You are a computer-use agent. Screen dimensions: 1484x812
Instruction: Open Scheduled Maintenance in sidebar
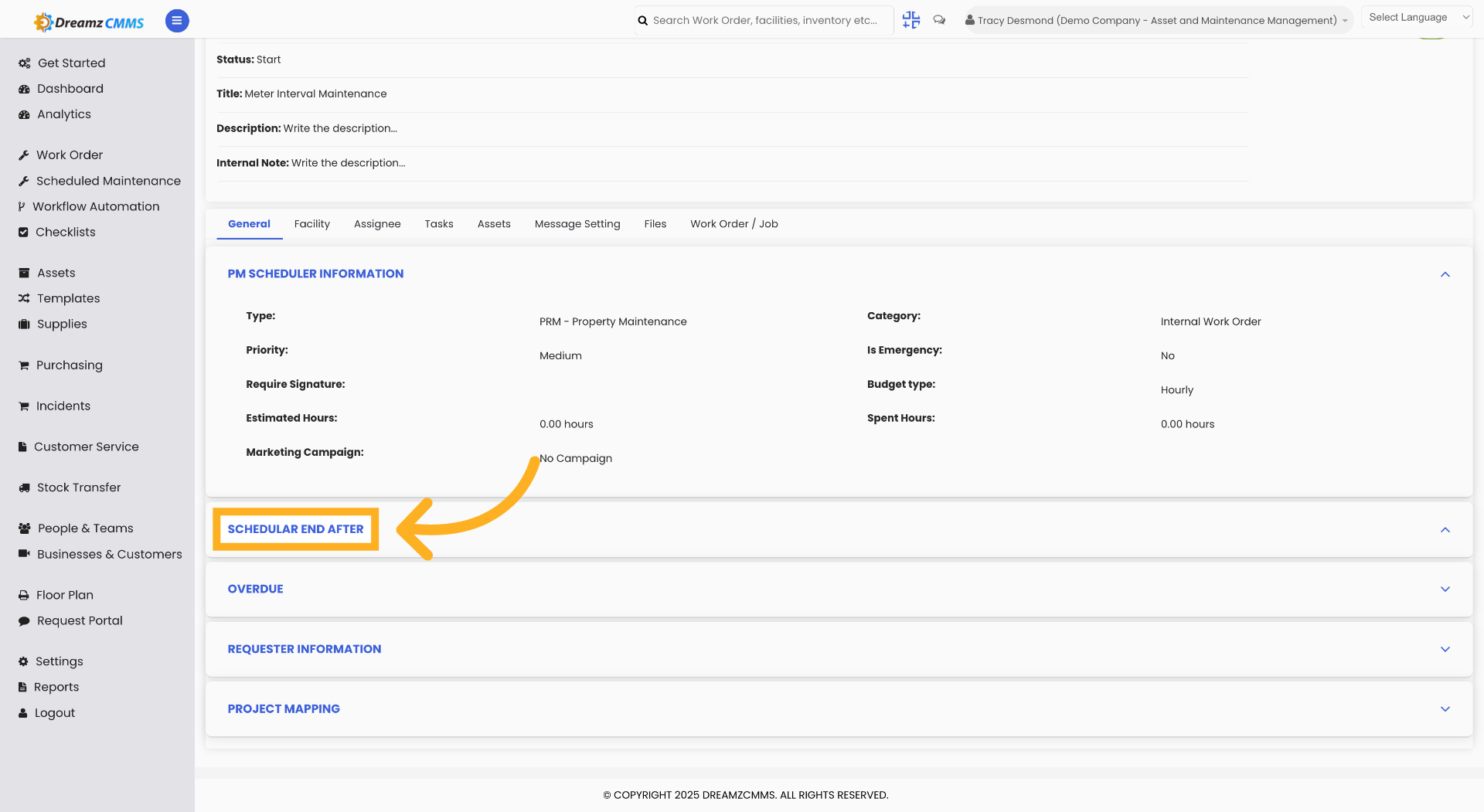(x=108, y=181)
